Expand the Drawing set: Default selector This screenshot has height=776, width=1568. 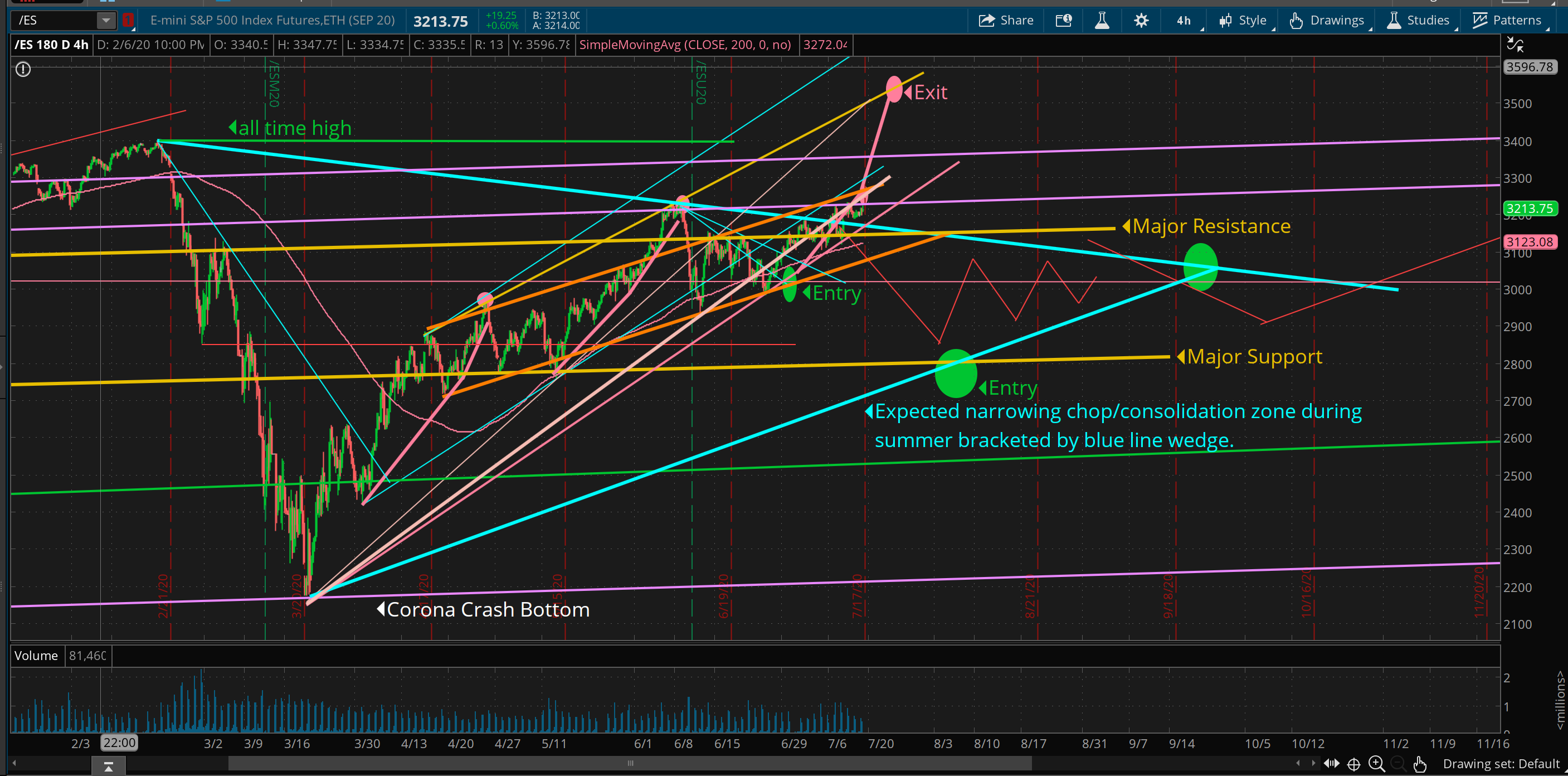(1501, 764)
